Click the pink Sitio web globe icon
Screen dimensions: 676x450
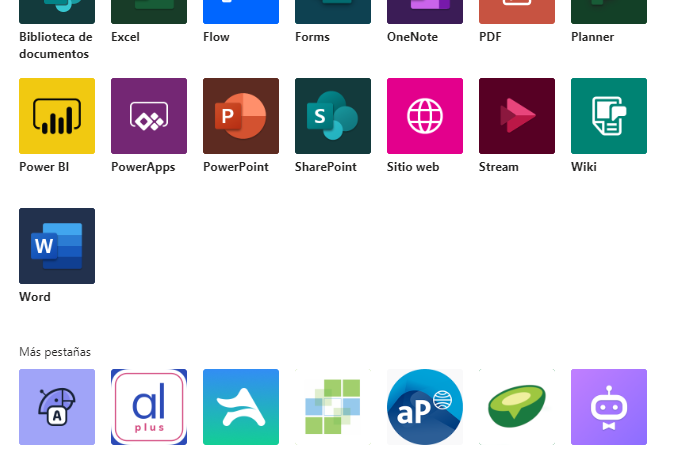pyautogui.click(x=425, y=116)
